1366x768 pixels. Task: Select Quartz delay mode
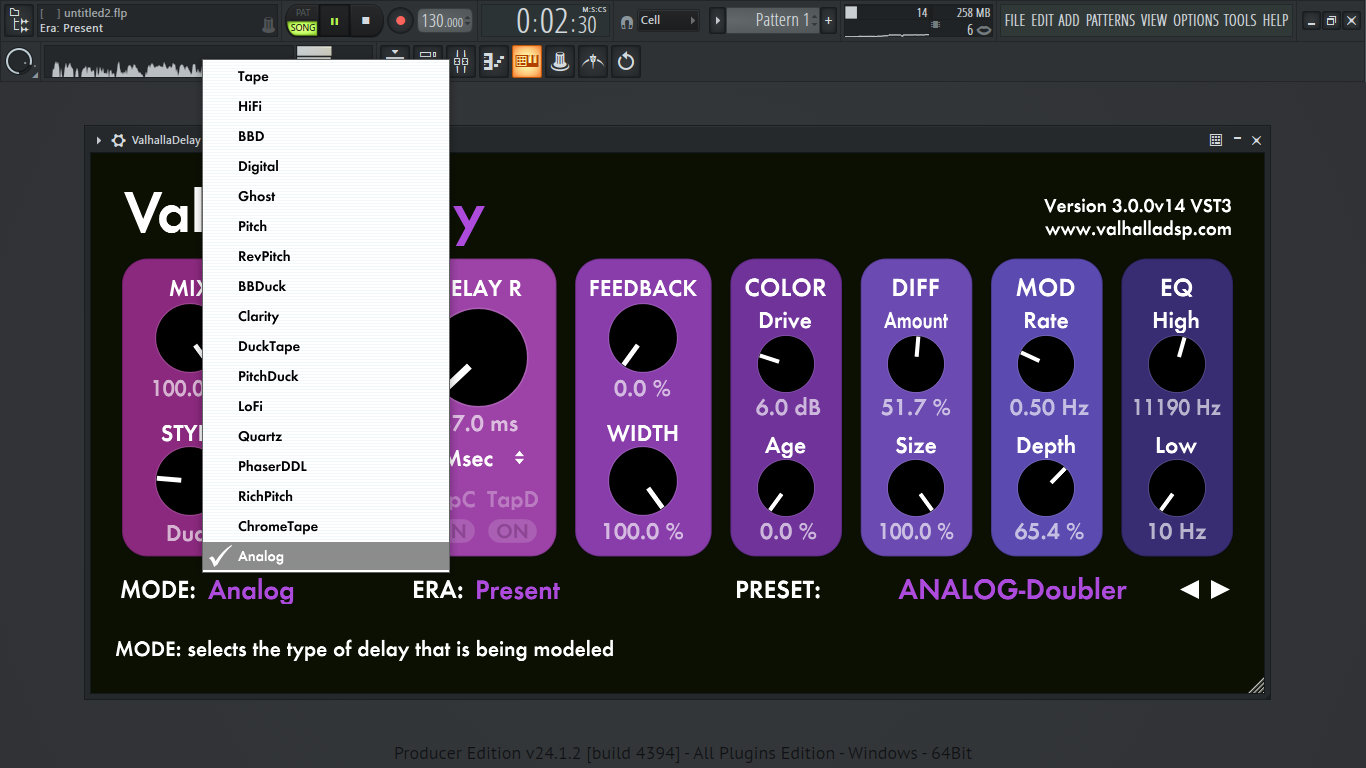pyautogui.click(x=326, y=436)
